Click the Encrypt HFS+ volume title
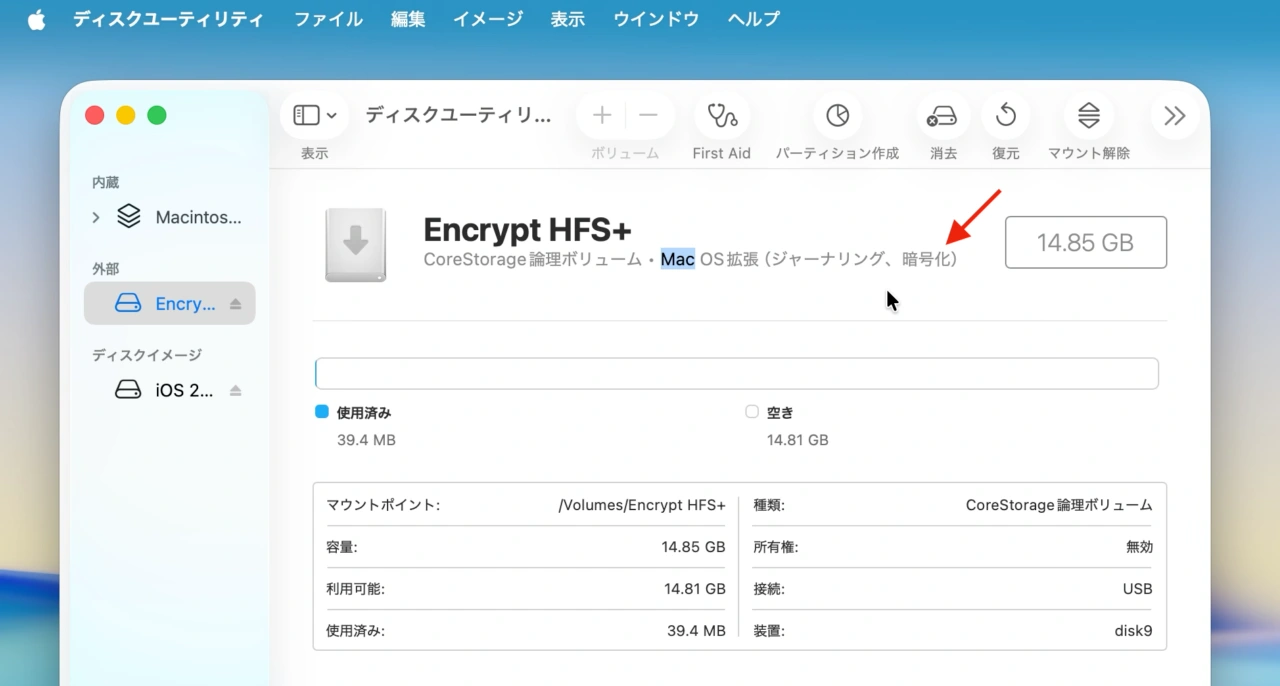1280x686 pixels. [x=527, y=230]
